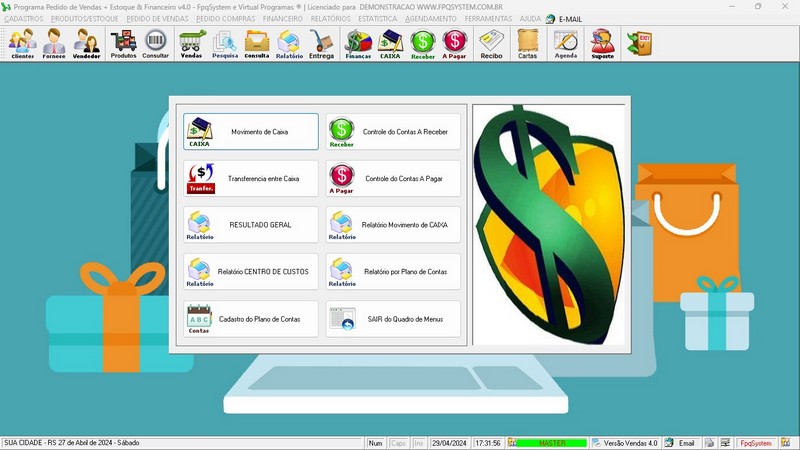Click the 17:31:56 clock in status bar
This screenshot has height=450, width=800.
tap(488, 443)
